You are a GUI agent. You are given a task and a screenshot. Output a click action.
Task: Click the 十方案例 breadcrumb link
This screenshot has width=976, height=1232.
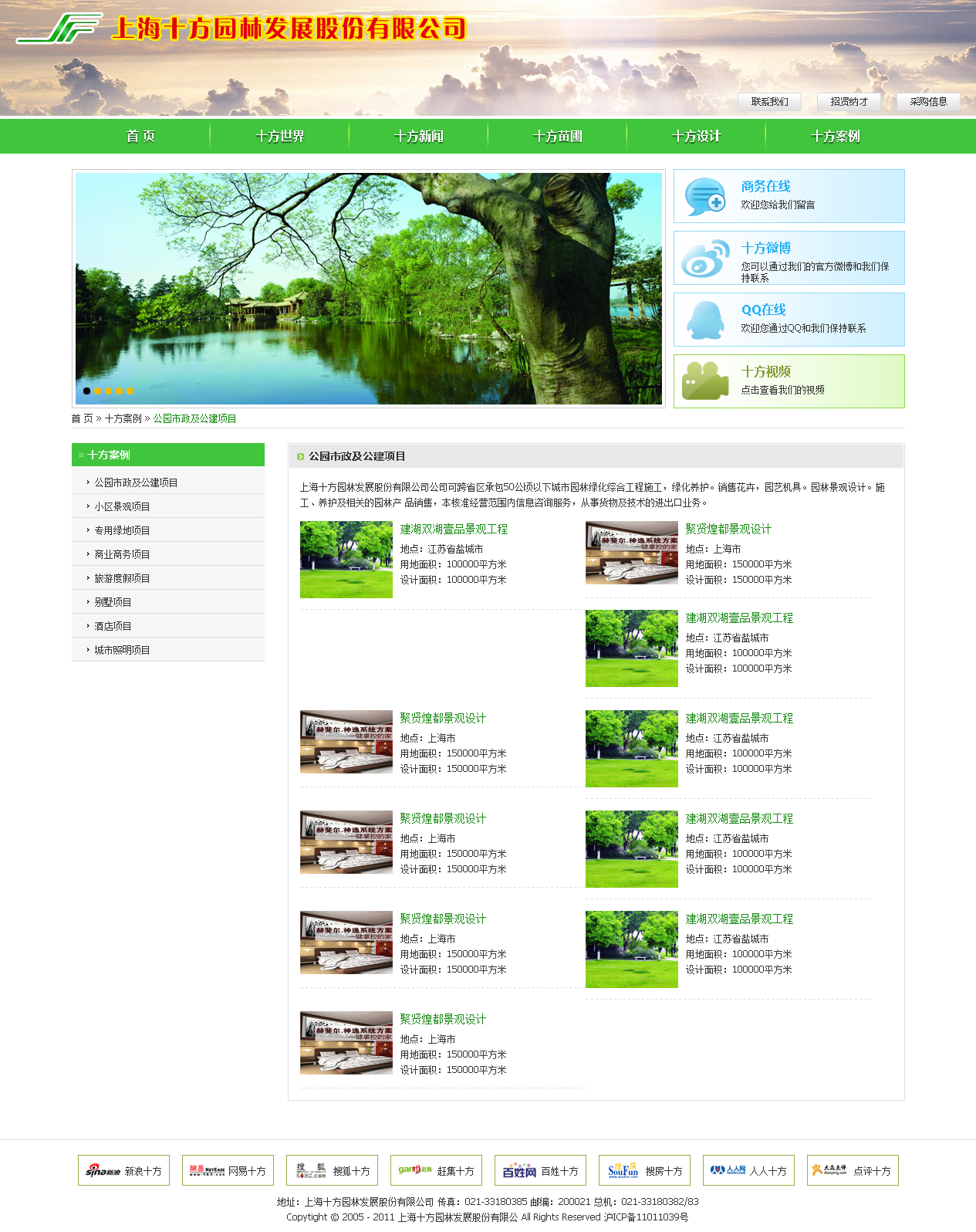click(123, 418)
